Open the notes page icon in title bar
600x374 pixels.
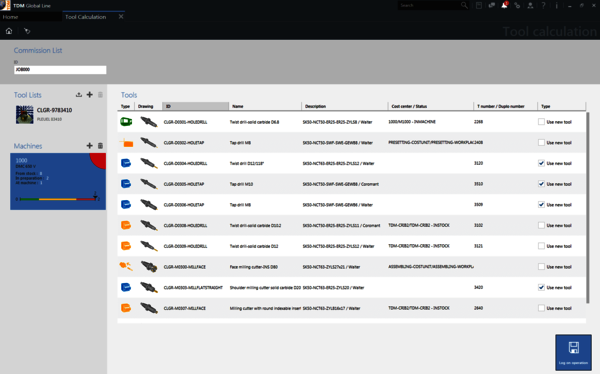pyautogui.click(x=479, y=5)
